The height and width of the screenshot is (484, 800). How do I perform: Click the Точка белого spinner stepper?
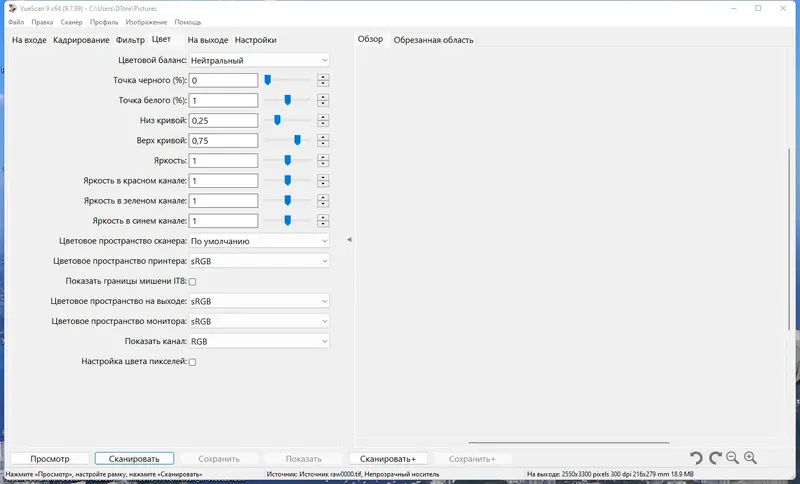(323, 100)
